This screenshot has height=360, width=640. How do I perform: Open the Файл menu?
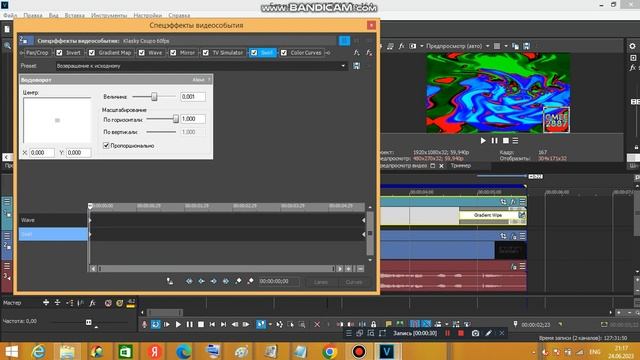click(x=10, y=16)
